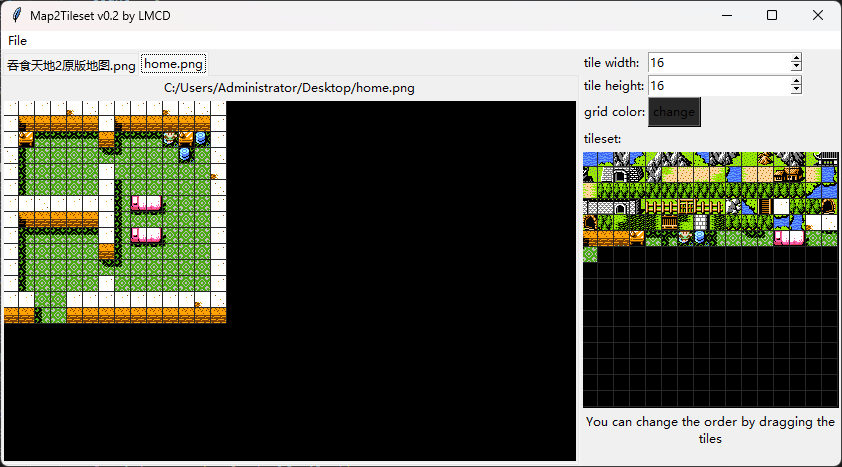Pick castle wall arched gate tile in fence row
Screen dimensions: 842x467
pos(622,207)
